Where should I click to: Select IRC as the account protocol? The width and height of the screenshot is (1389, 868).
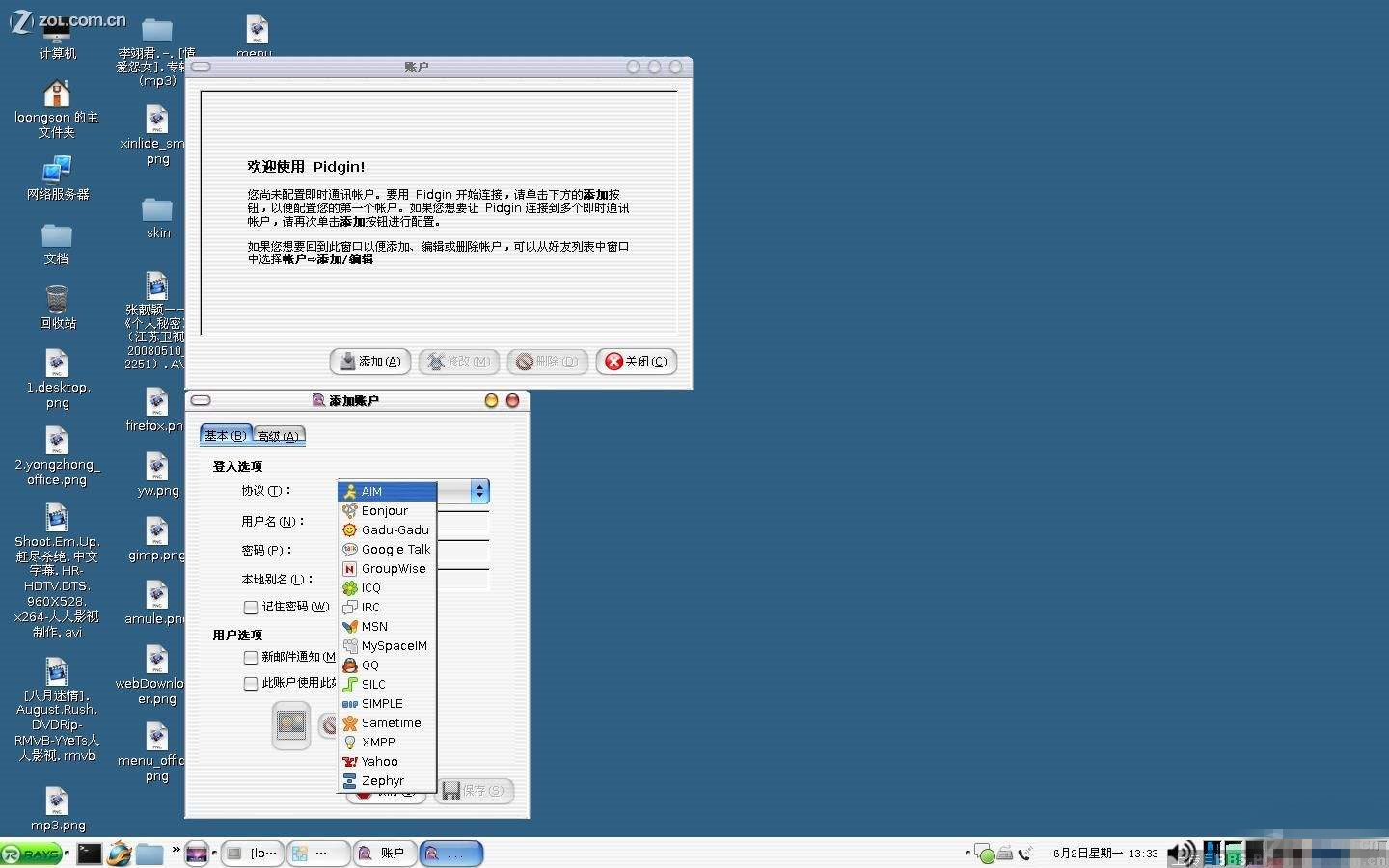tap(387, 608)
